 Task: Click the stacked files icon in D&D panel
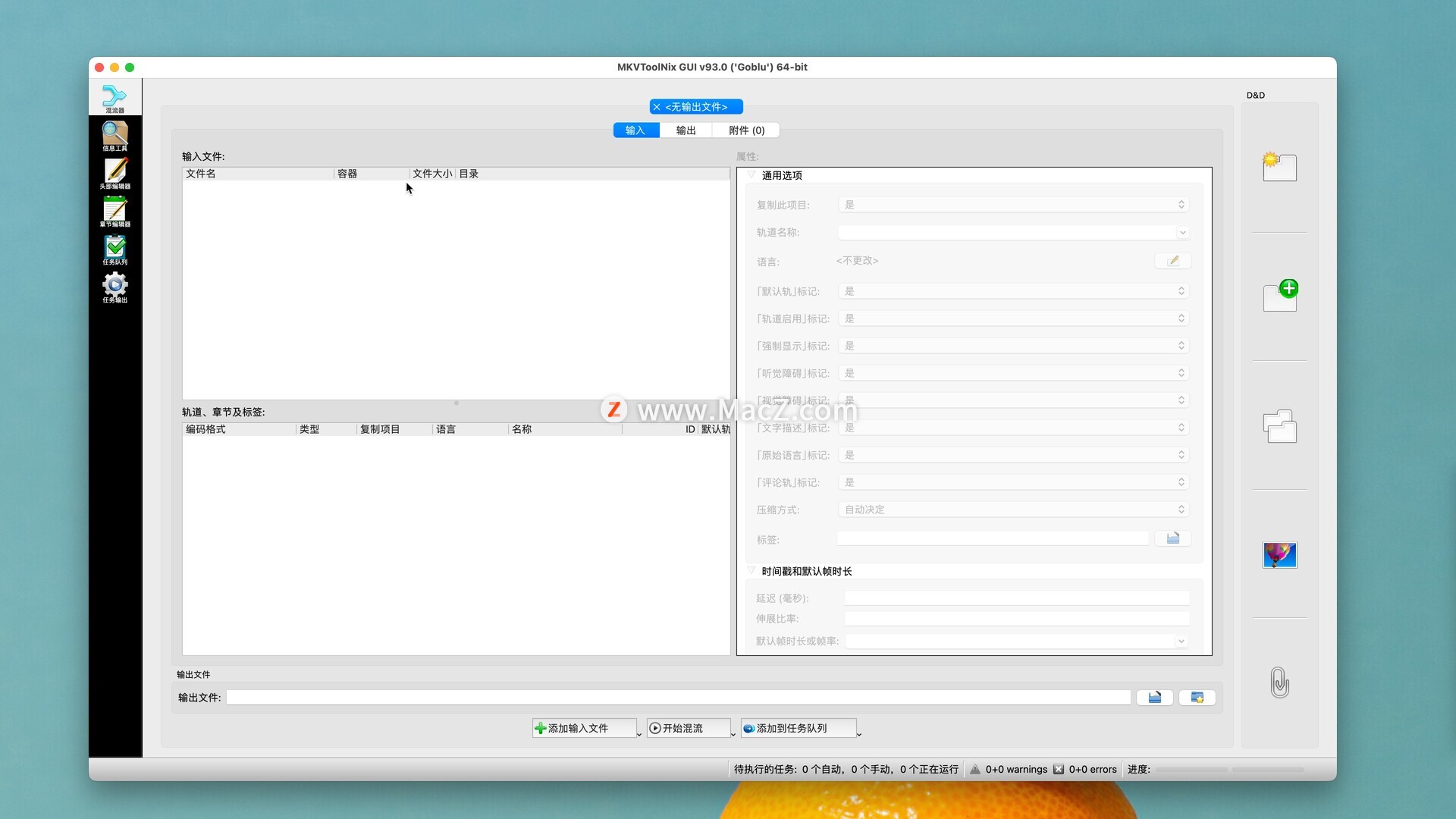(1279, 426)
